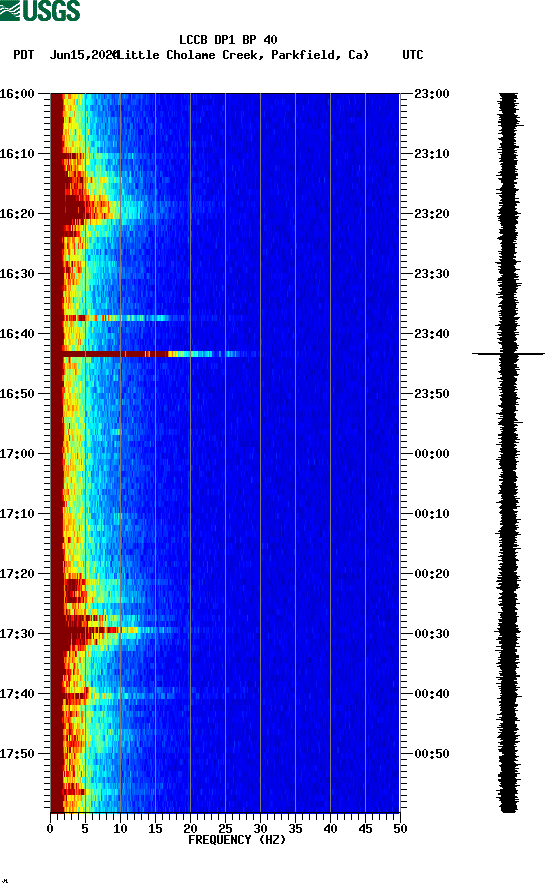This screenshot has height=892, width=552.
Task: Click the 00:20 UTC time label
Action: pyautogui.click(x=432, y=574)
